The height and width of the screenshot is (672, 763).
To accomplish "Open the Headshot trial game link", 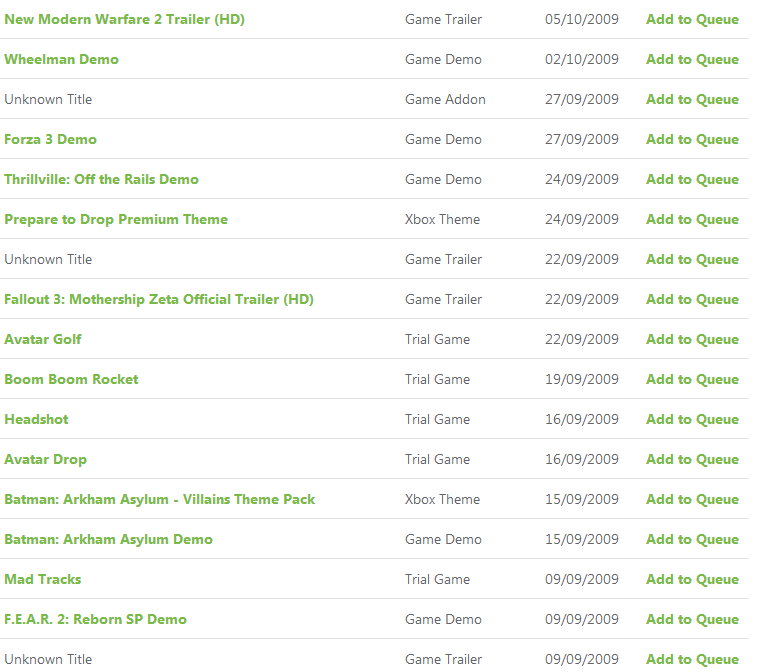I will pyautogui.click(x=36, y=419).
